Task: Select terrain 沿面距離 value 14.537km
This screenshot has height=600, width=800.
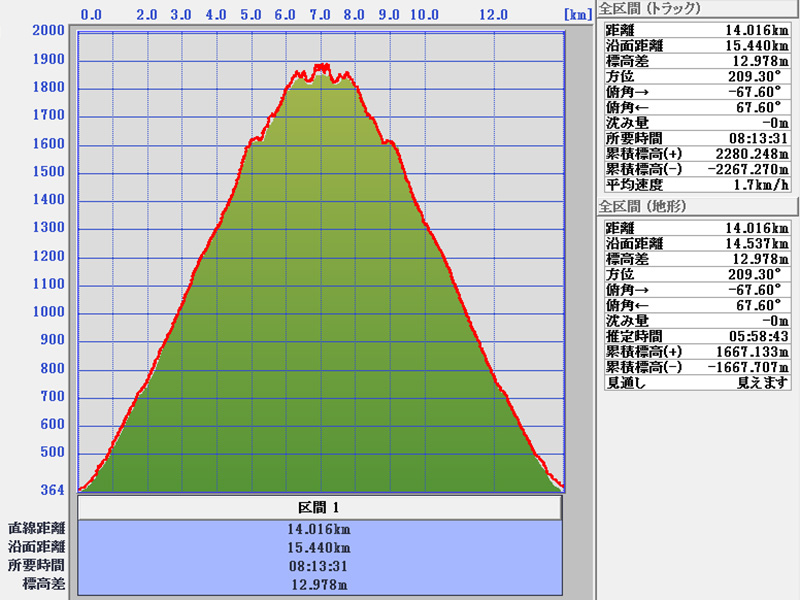Action: coord(757,243)
